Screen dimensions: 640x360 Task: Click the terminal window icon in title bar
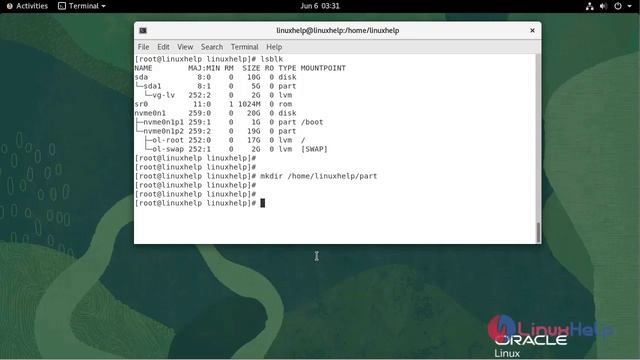click(143, 31)
